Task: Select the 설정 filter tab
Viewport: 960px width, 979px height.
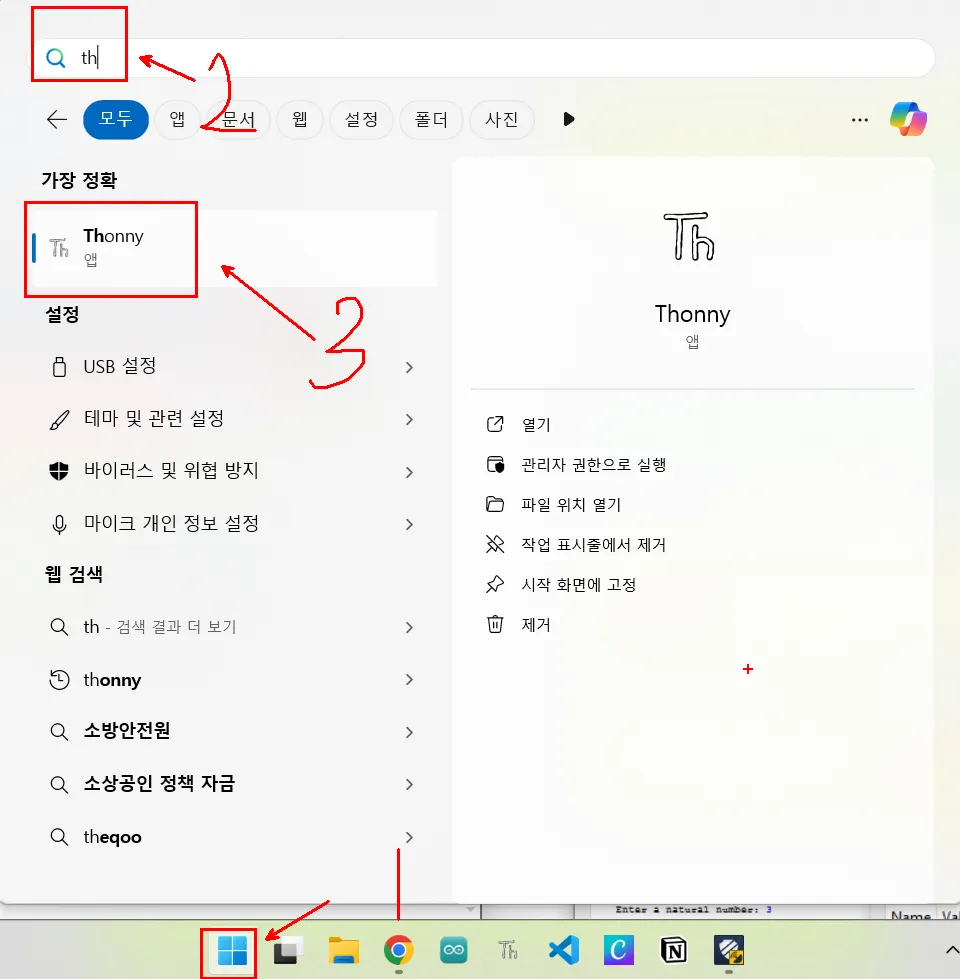Action: tap(361, 119)
